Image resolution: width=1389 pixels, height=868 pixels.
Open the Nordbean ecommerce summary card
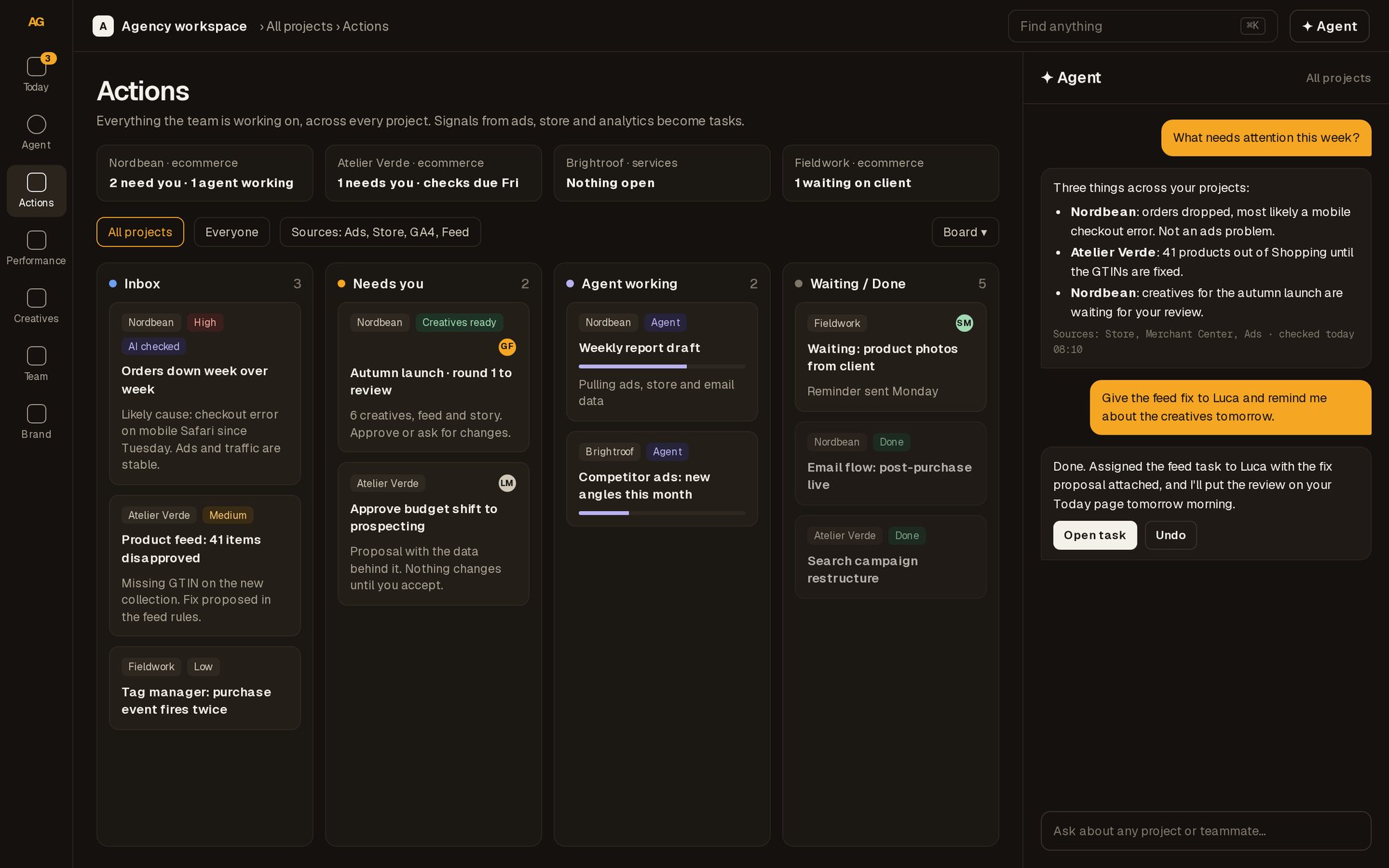tap(205, 174)
